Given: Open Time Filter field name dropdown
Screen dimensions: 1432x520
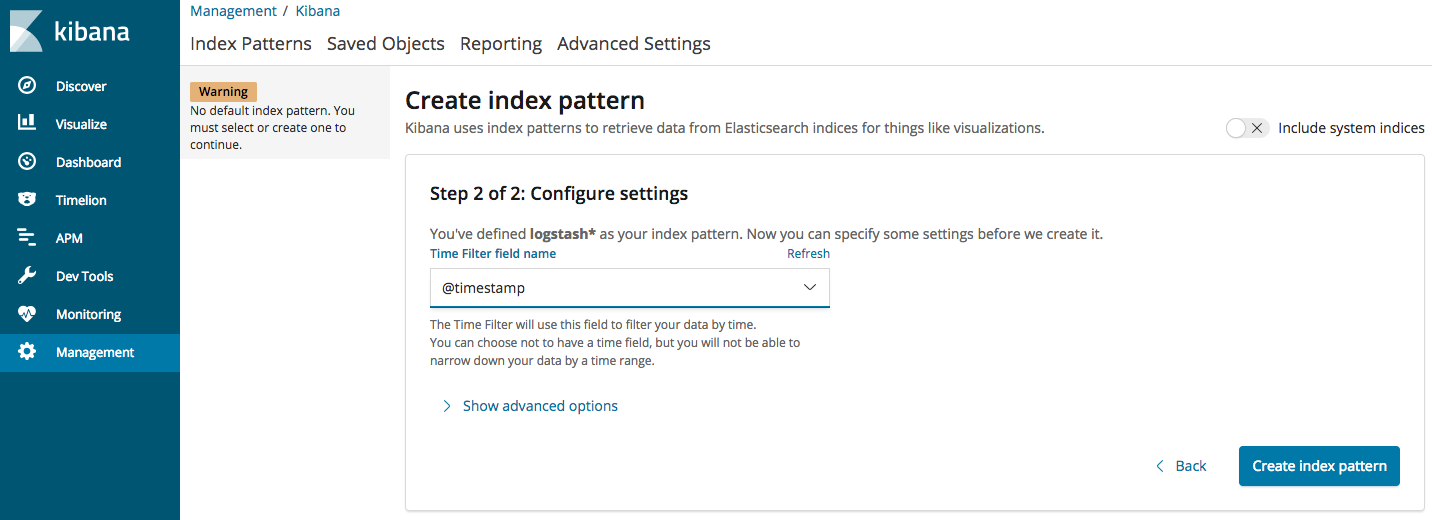Looking at the screenshot, I should (630, 288).
